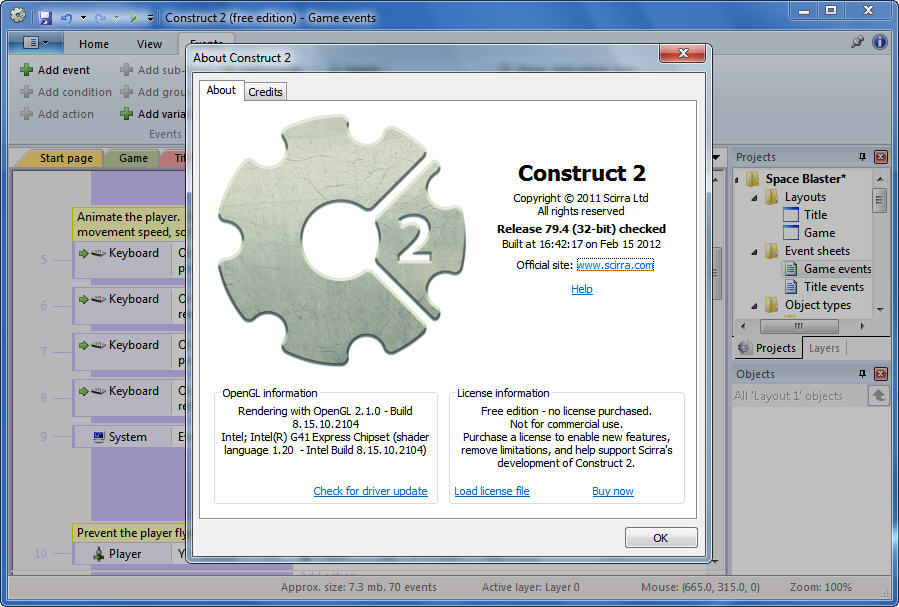
Task: Collapse the Event sheets folder arrow
Action: point(755,252)
